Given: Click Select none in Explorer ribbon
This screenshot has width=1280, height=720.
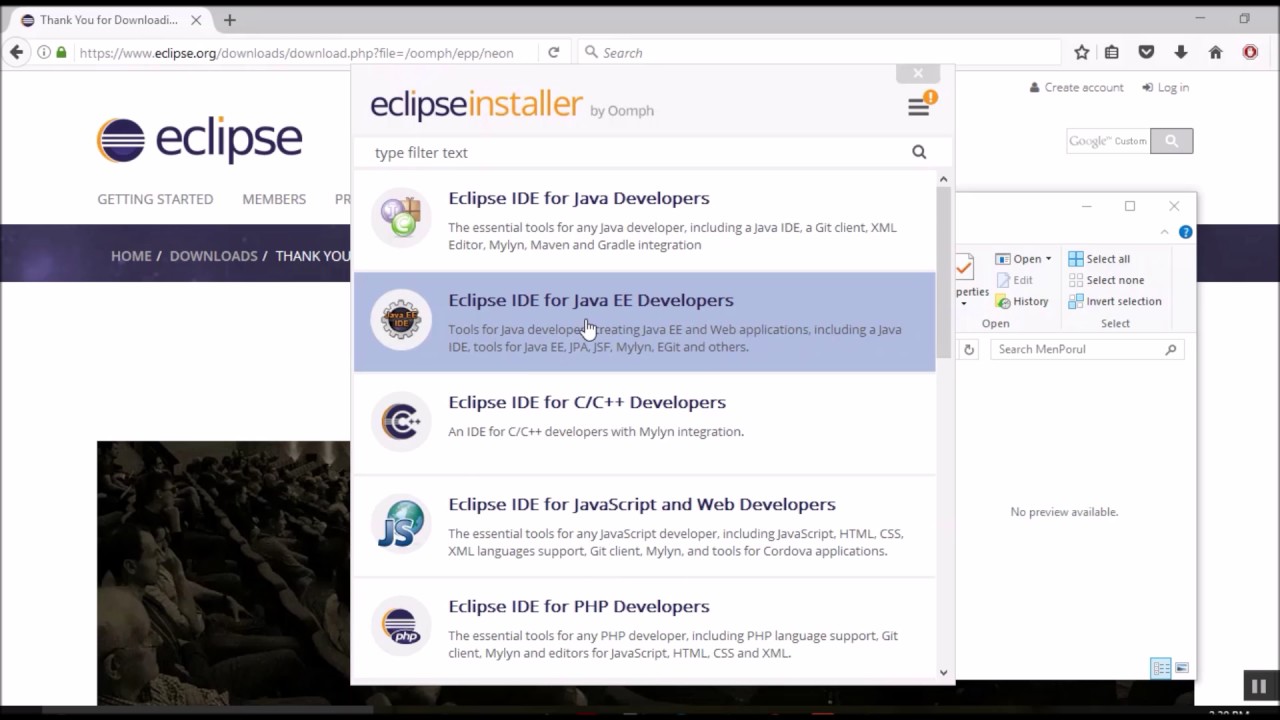Looking at the screenshot, I should tap(1106, 280).
